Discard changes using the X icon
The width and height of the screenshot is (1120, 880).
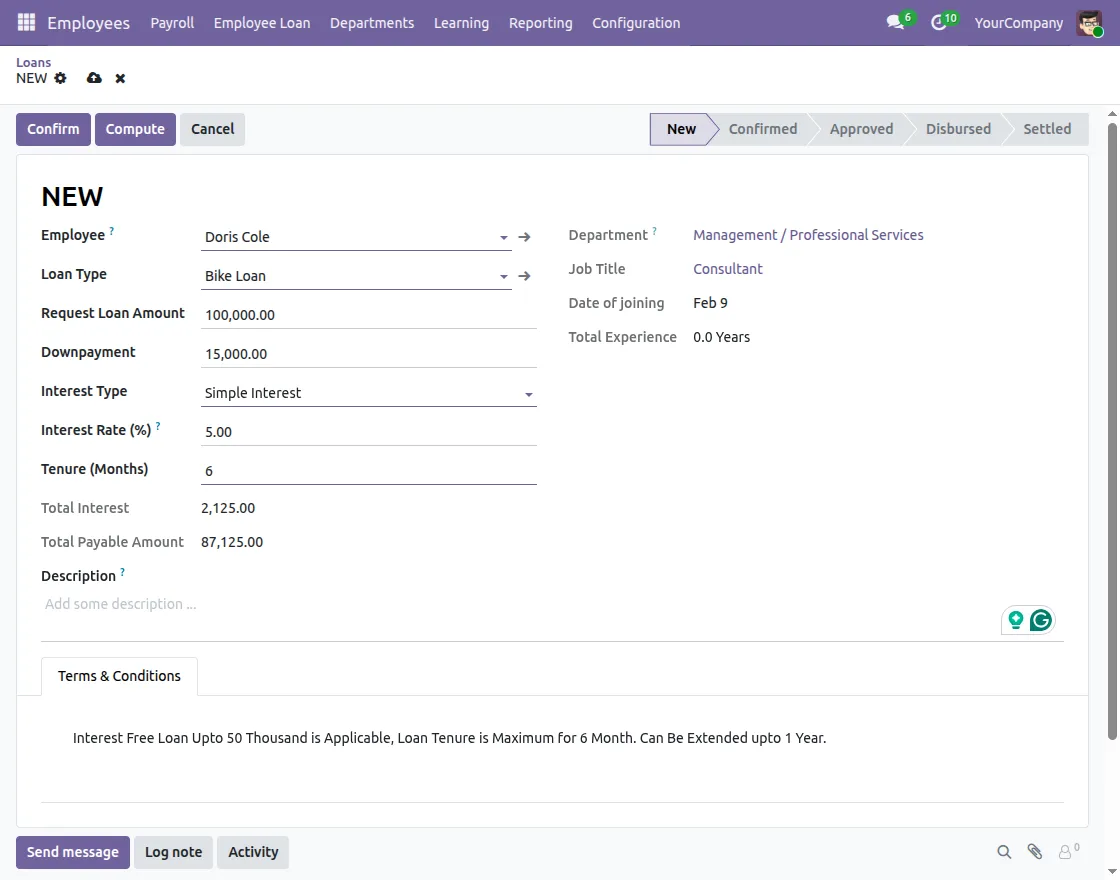[x=120, y=78]
